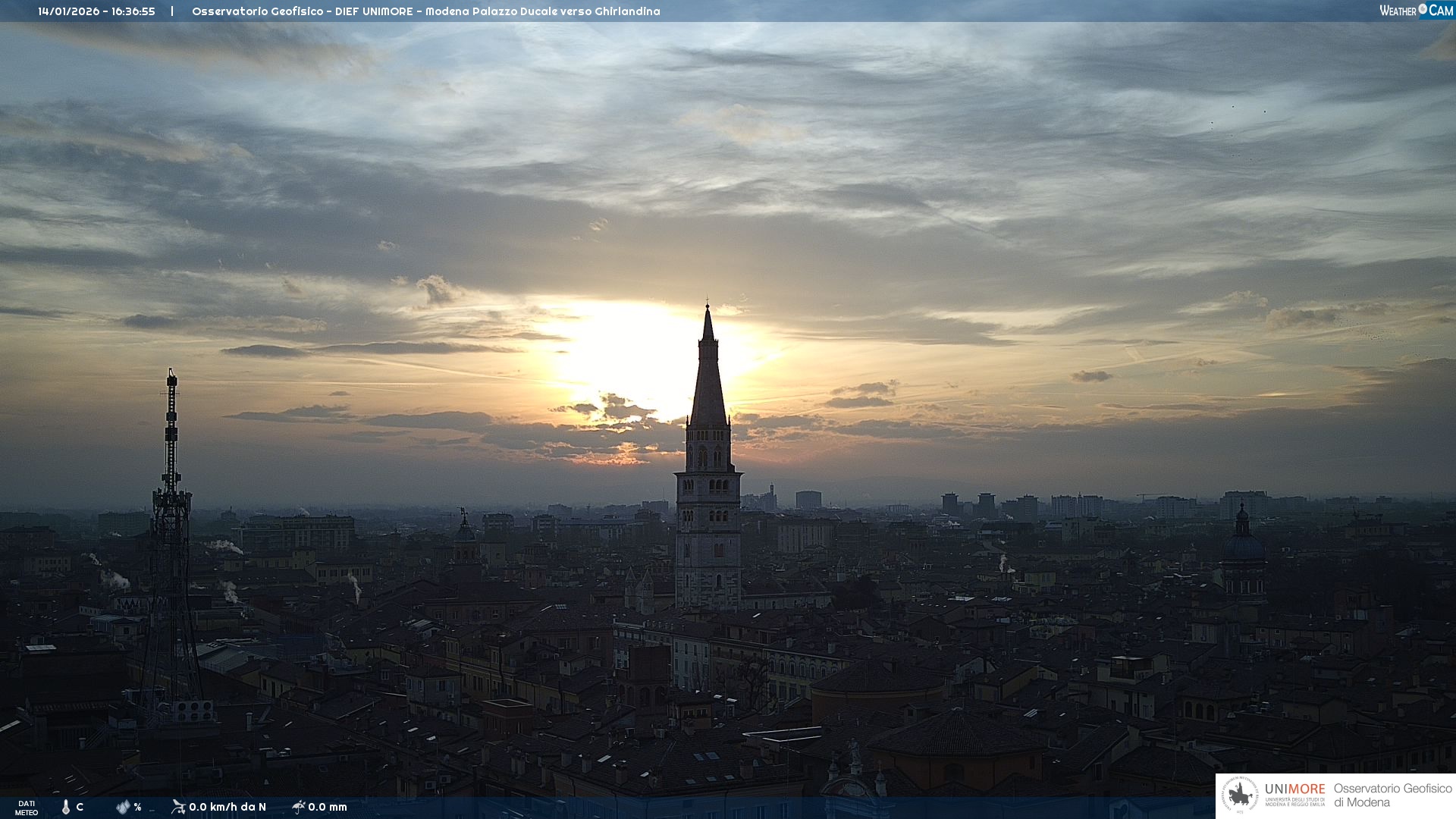This screenshot has height=819, width=1456.
Task: Click the thermometer temperature icon
Action: (x=66, y=807)
